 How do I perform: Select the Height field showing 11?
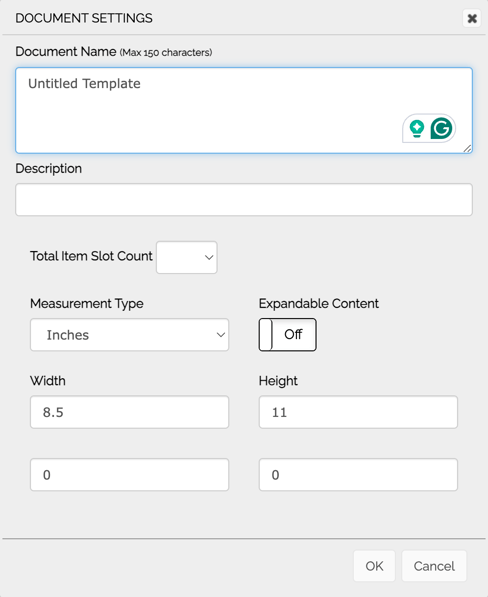358,412
